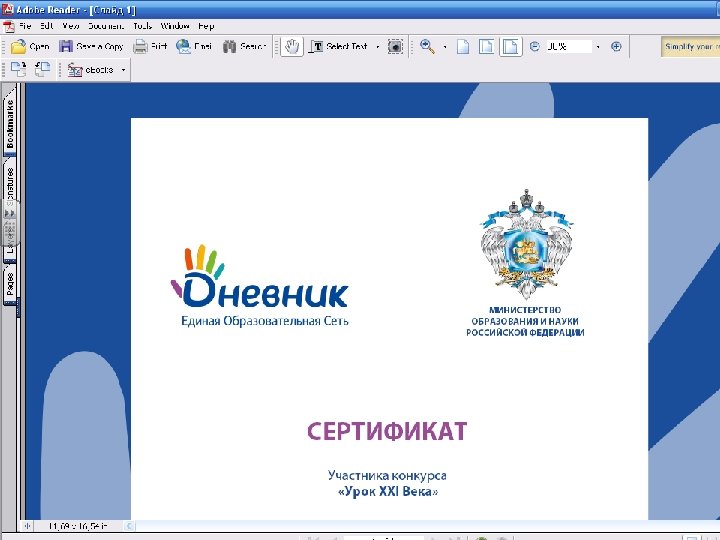Click the small icon left of the page size
The height and width of the screenshot is (540, 720).
click(27, 526)
